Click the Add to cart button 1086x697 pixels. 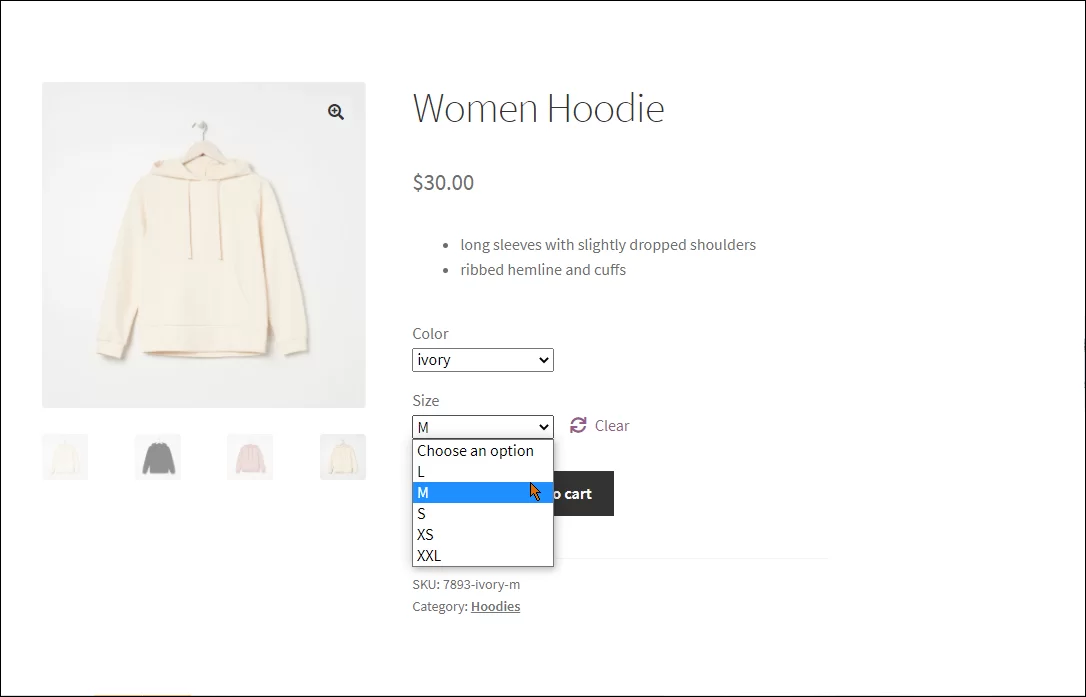(x=583, y=493)
